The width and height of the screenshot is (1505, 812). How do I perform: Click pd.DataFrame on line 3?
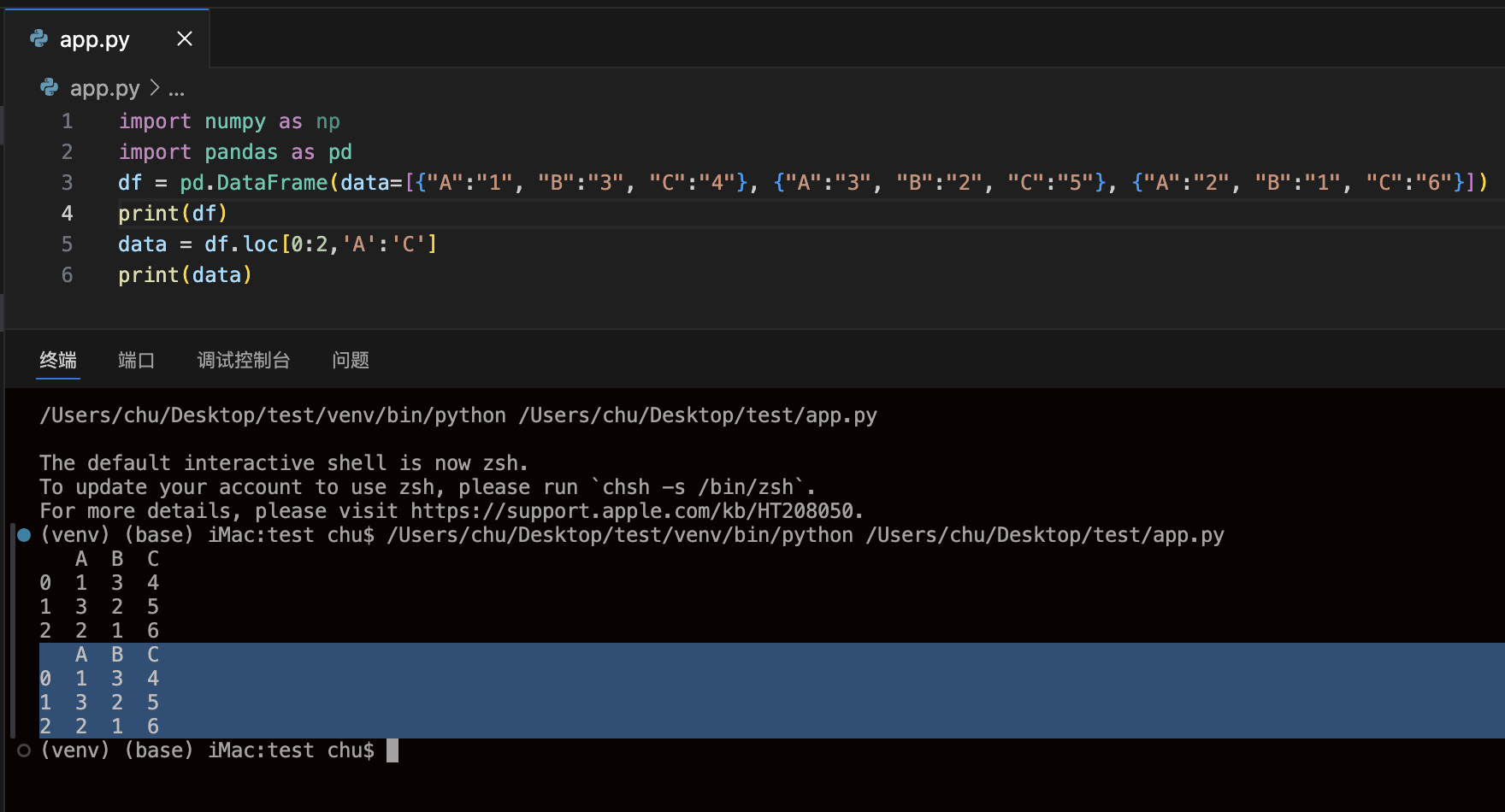[254, 183]
